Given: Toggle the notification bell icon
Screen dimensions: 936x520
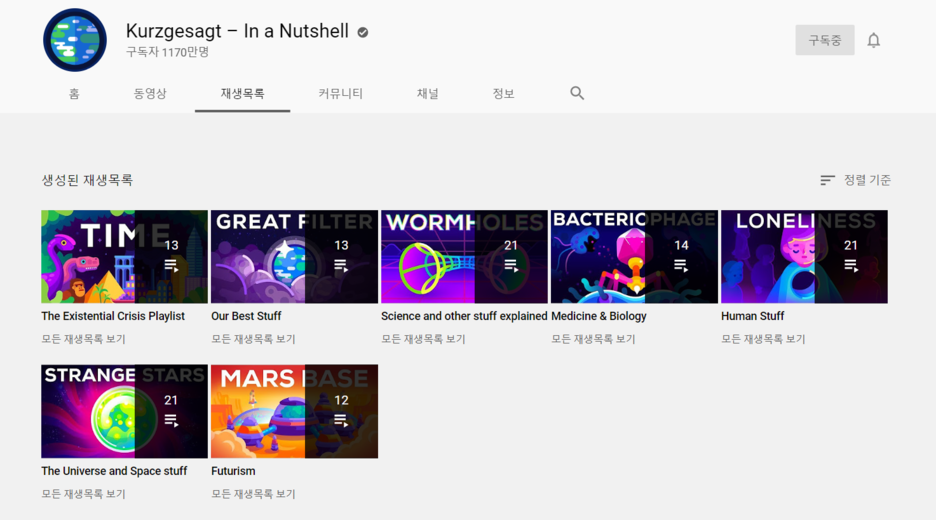Looking at the screenshot, I should (873, 40).
